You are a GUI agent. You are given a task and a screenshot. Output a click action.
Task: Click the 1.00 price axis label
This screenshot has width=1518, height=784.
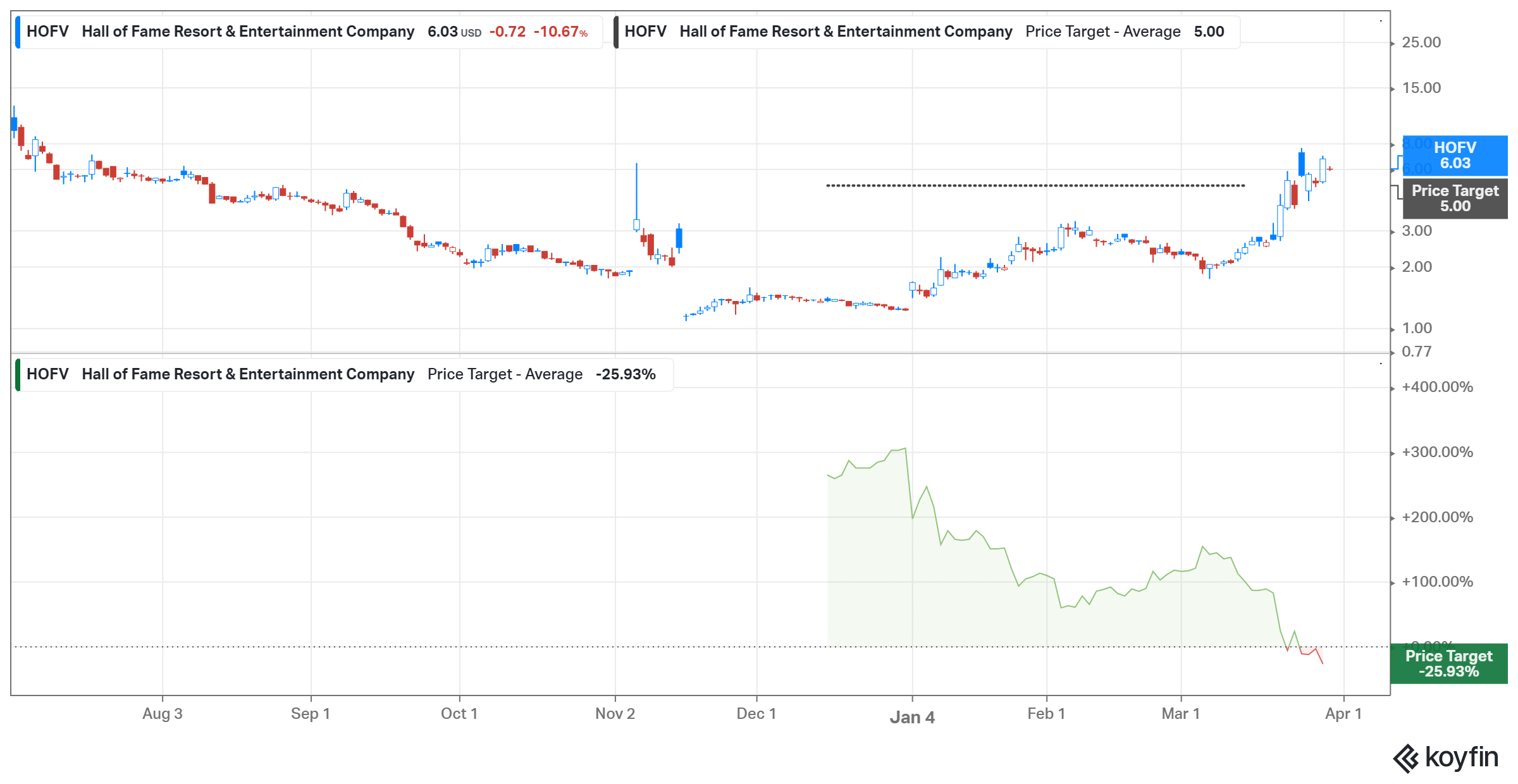tap(1417, 328)
